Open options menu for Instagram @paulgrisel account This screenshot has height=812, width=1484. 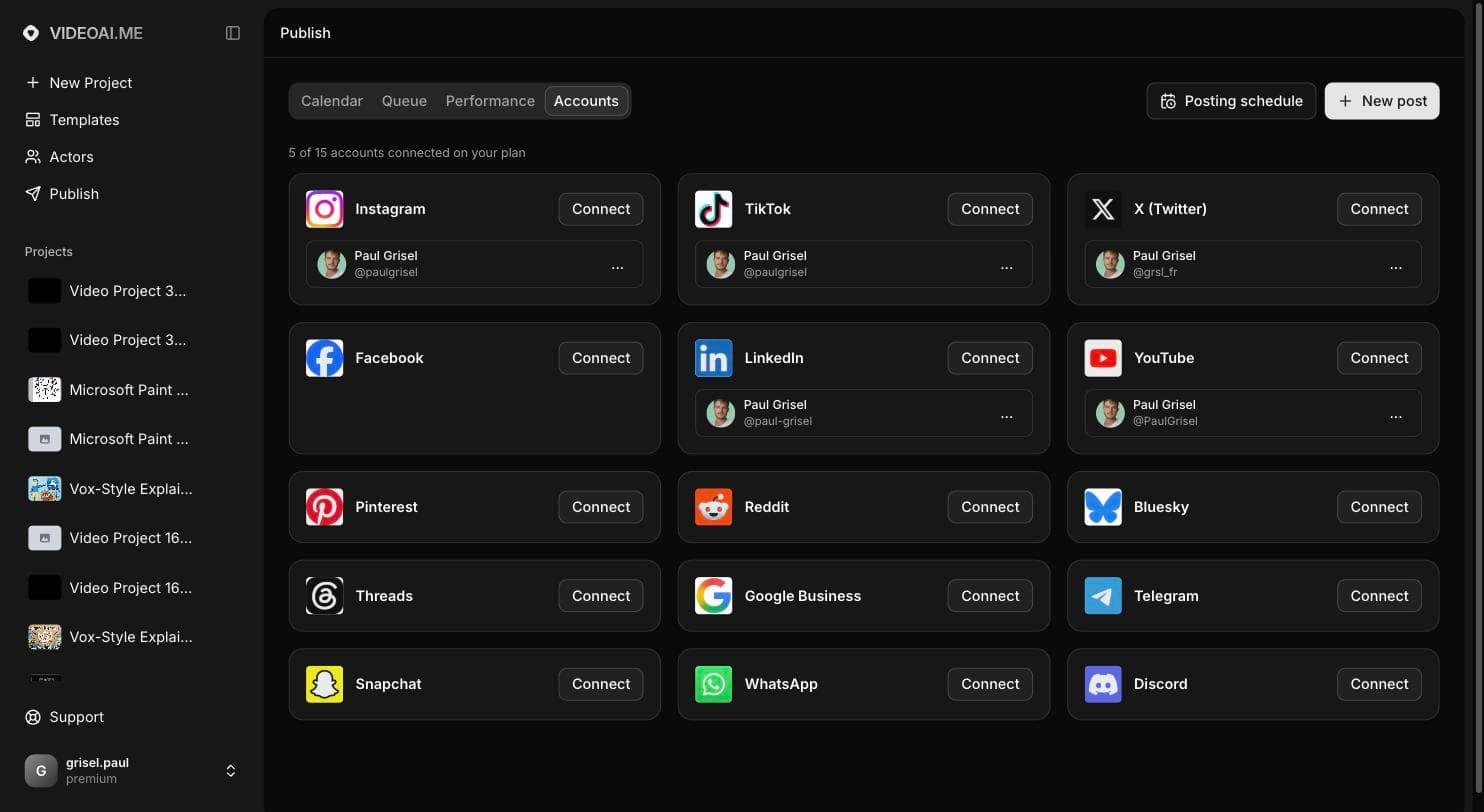tap(617, 268)
